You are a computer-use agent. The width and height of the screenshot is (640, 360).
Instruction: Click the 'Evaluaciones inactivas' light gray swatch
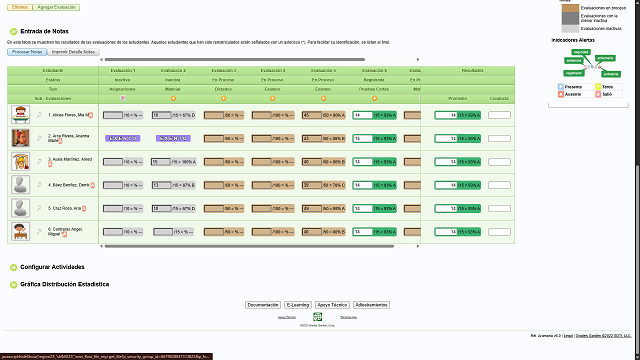point(570,29)
